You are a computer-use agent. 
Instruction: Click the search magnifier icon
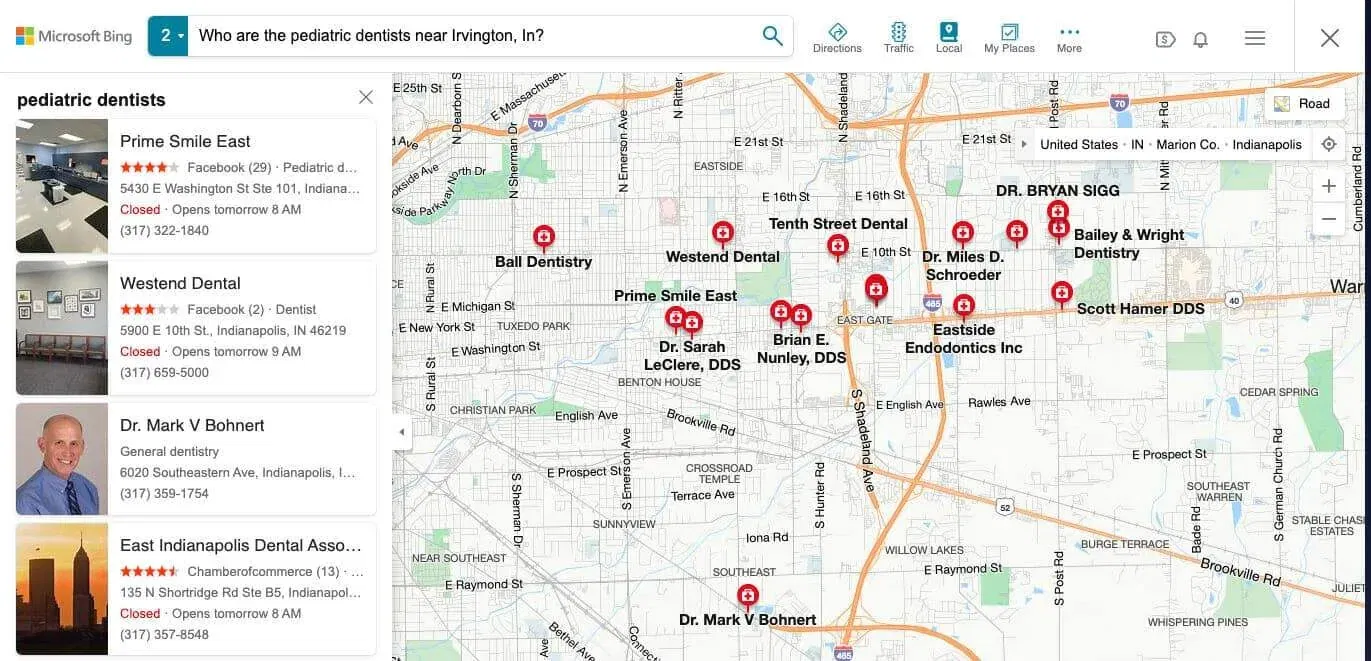point(772,36)
